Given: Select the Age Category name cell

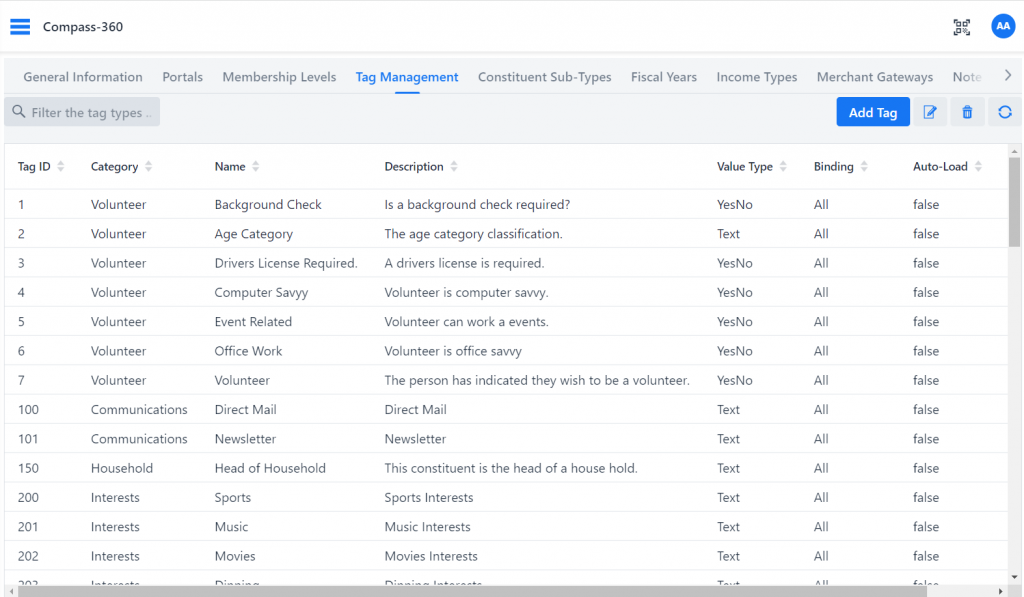Looking at the screenshot, I should tap(253, 234).
